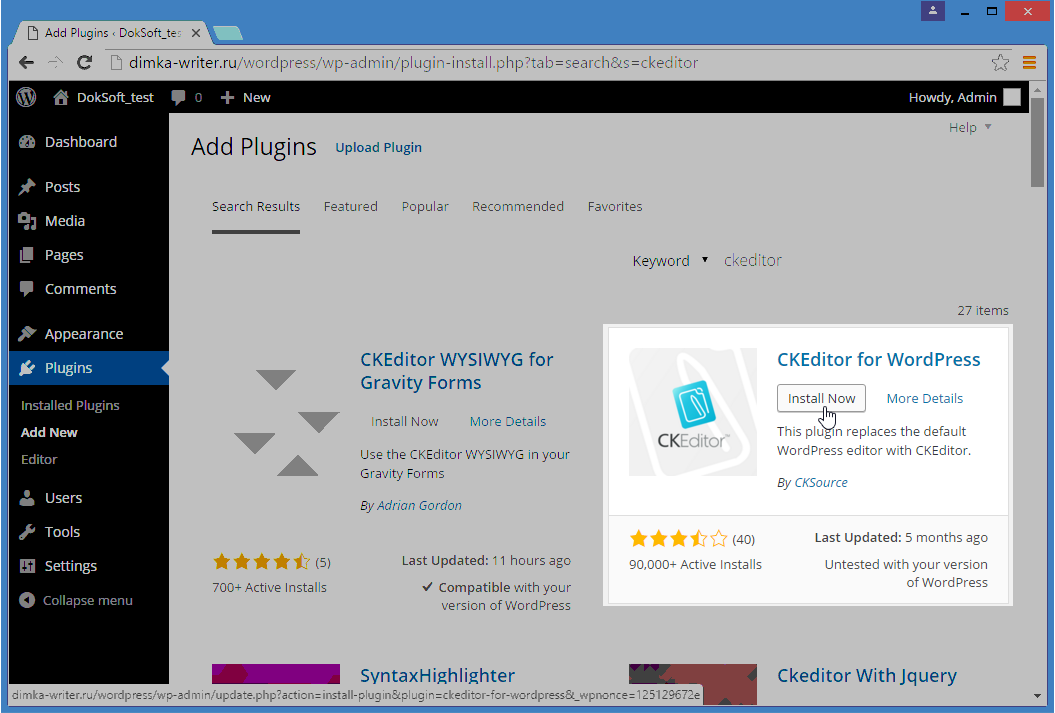This screenshot has height=713, width=1055.
Task: Reload the page with the refresh icon
Action: [84, 63]
